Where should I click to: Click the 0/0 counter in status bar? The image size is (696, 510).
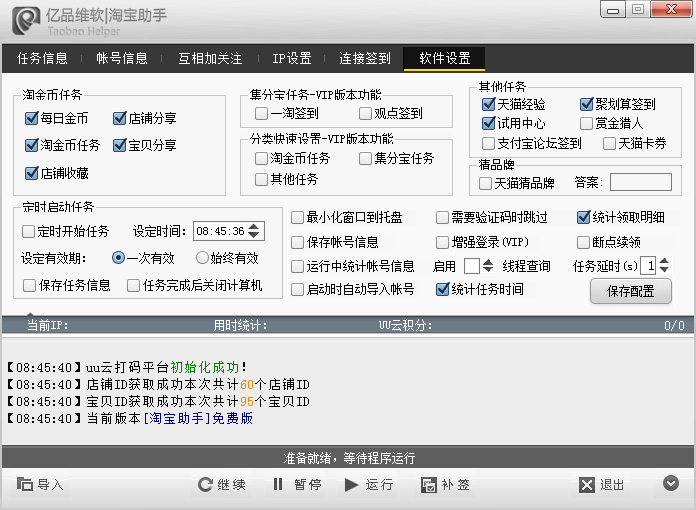pos(674,325)
